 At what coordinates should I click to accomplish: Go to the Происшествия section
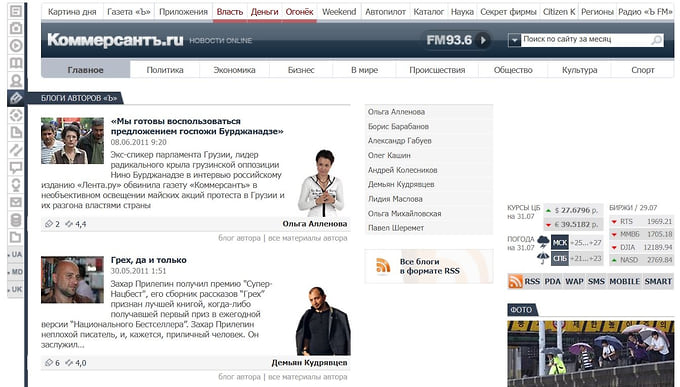coord(437,70)
